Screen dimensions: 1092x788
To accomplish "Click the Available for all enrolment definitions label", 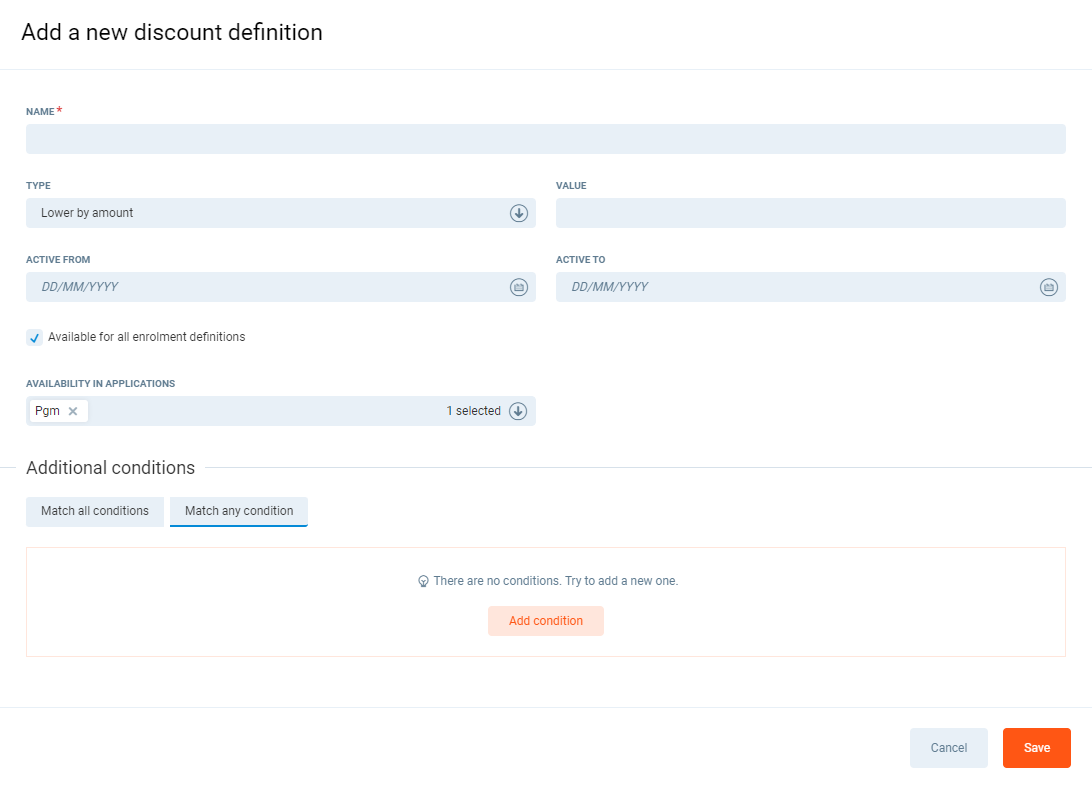I will [x=146, y=337].
